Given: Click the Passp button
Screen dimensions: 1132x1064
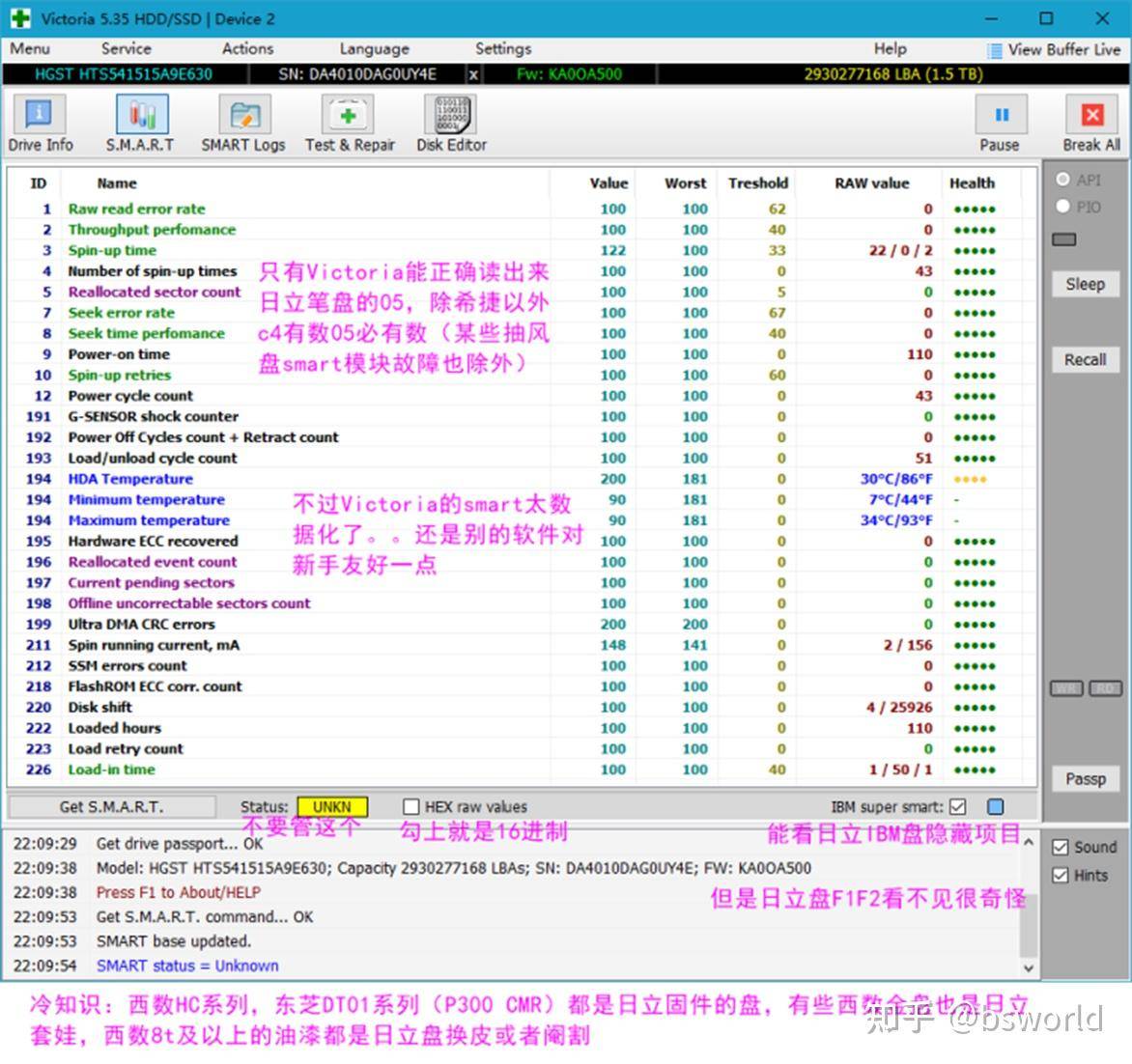Looking at the screenshot, I should click(x=1085, y=779).
